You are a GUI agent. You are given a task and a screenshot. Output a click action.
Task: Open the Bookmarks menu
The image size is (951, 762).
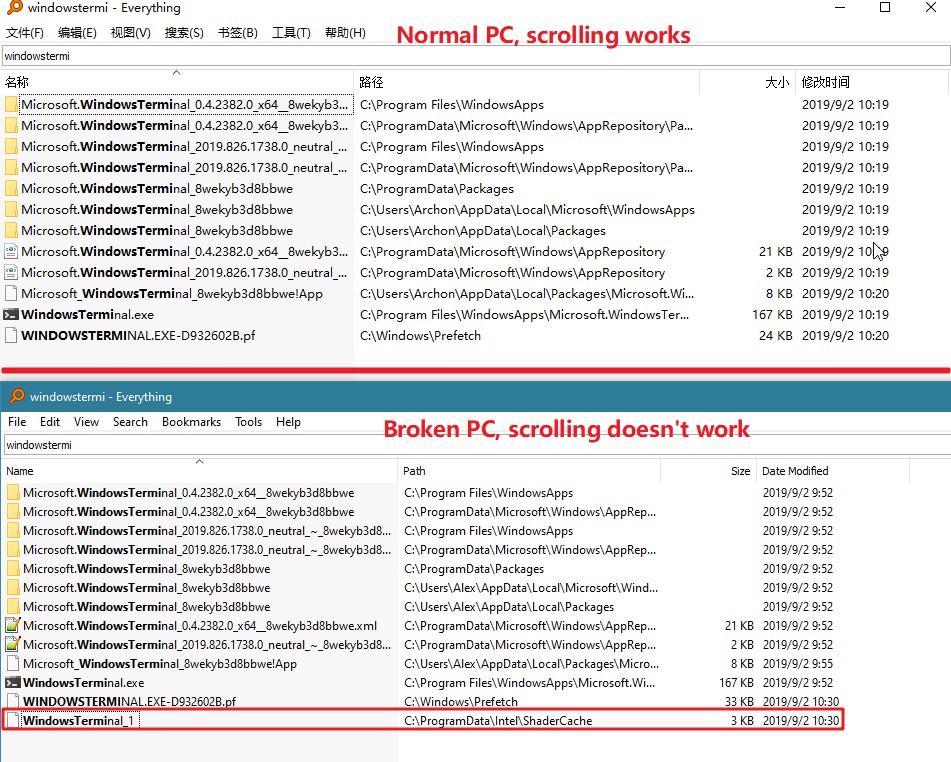point(191,421)
